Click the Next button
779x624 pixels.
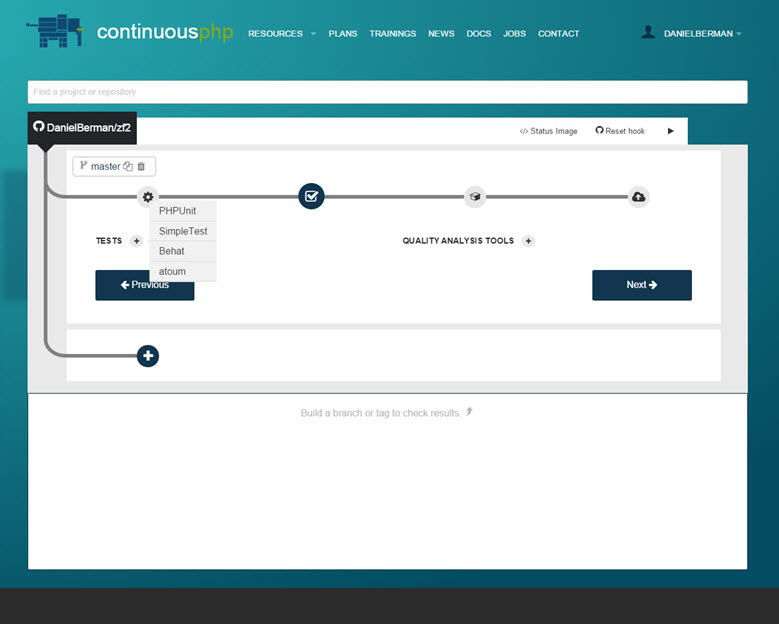pyautogui.click(x=642, y=285)
